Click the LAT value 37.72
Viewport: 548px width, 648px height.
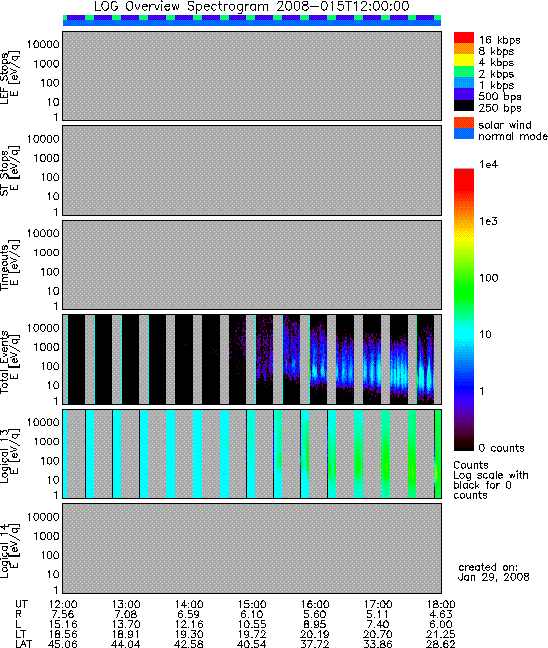(315, 644)
